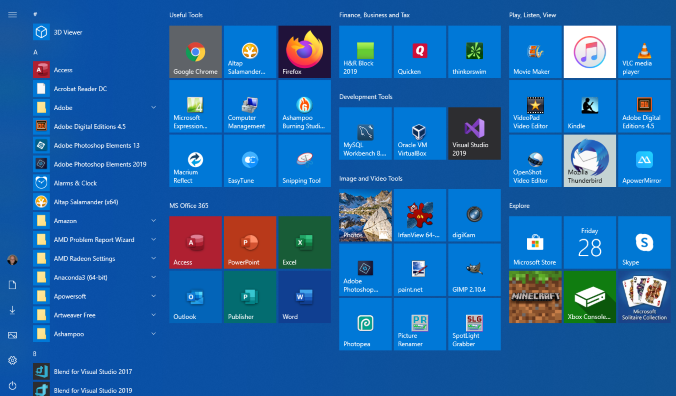Start Mozilla Thunderbird tile
Viewport: 676px width, 396px height.
pos(590,161)
